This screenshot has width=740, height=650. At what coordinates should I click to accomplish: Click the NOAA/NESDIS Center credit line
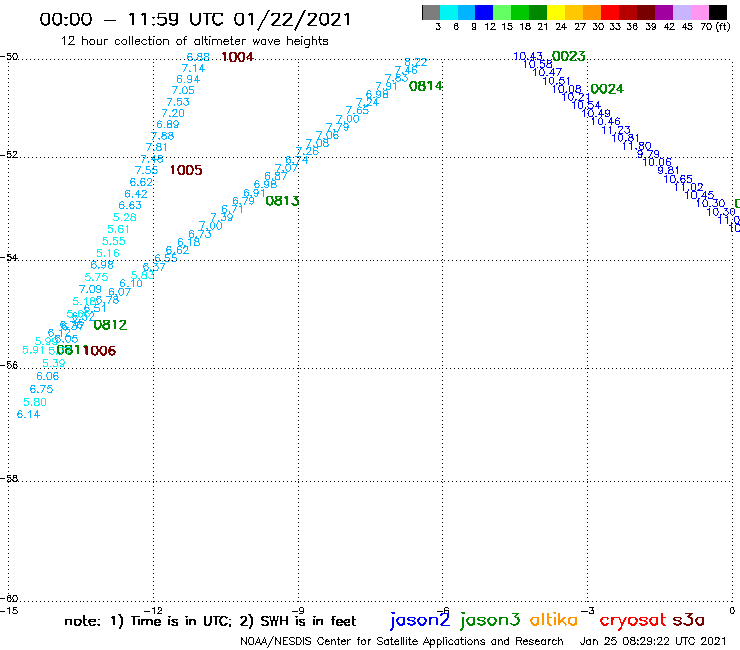point(402,642)
